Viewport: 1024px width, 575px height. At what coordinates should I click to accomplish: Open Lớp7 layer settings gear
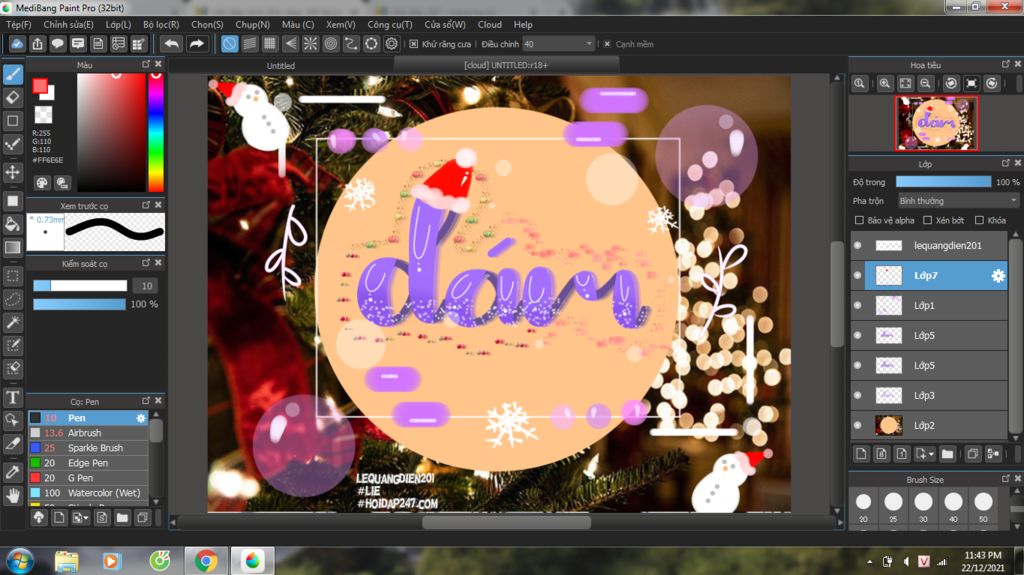click(998, 276)
